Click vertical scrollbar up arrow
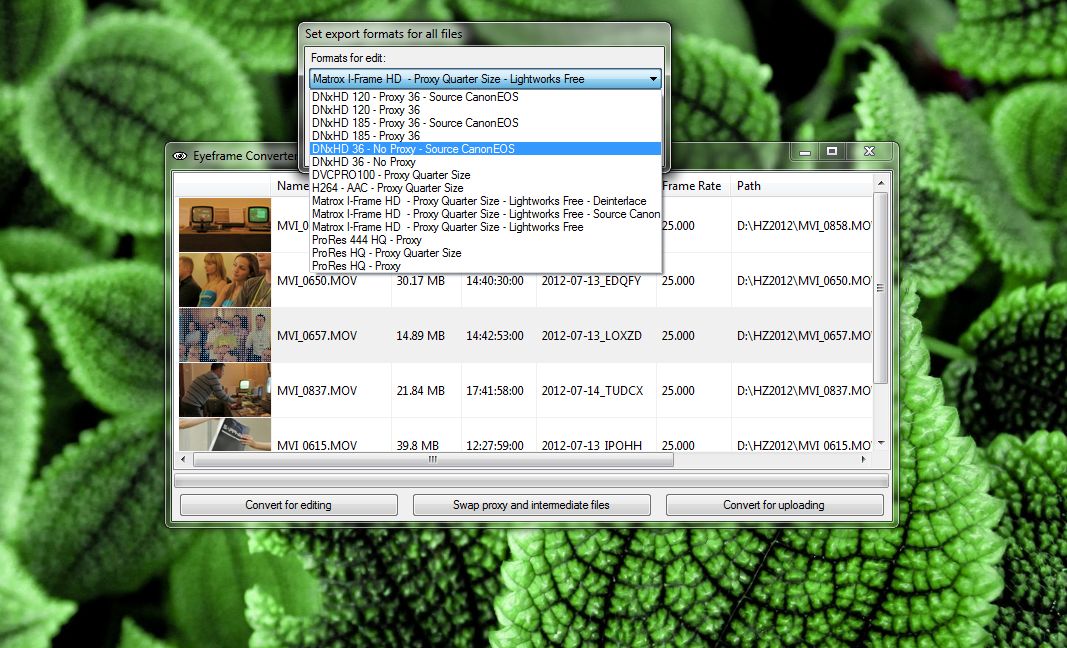1067x648 pixels. pos(881,183)
